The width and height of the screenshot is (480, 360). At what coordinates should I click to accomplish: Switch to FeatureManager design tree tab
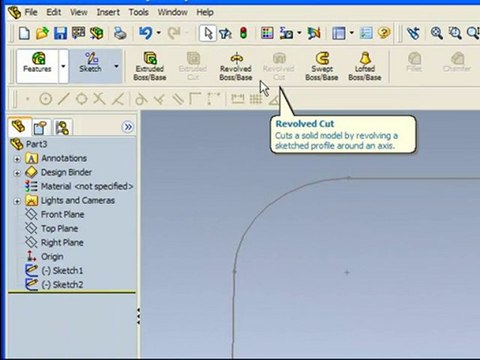(19, 127)
